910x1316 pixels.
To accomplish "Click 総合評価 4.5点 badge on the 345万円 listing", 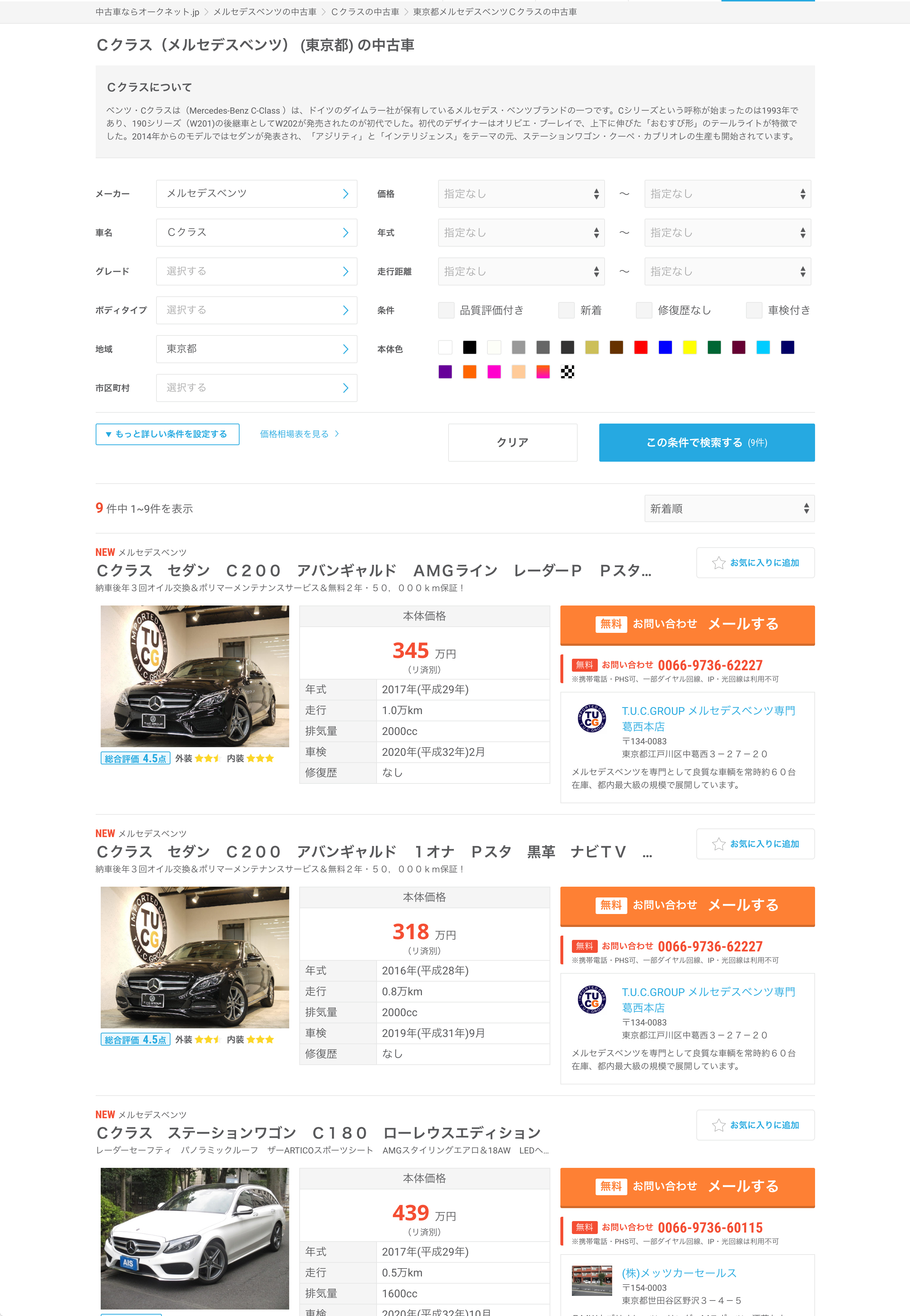I will [x=136, y=758].
